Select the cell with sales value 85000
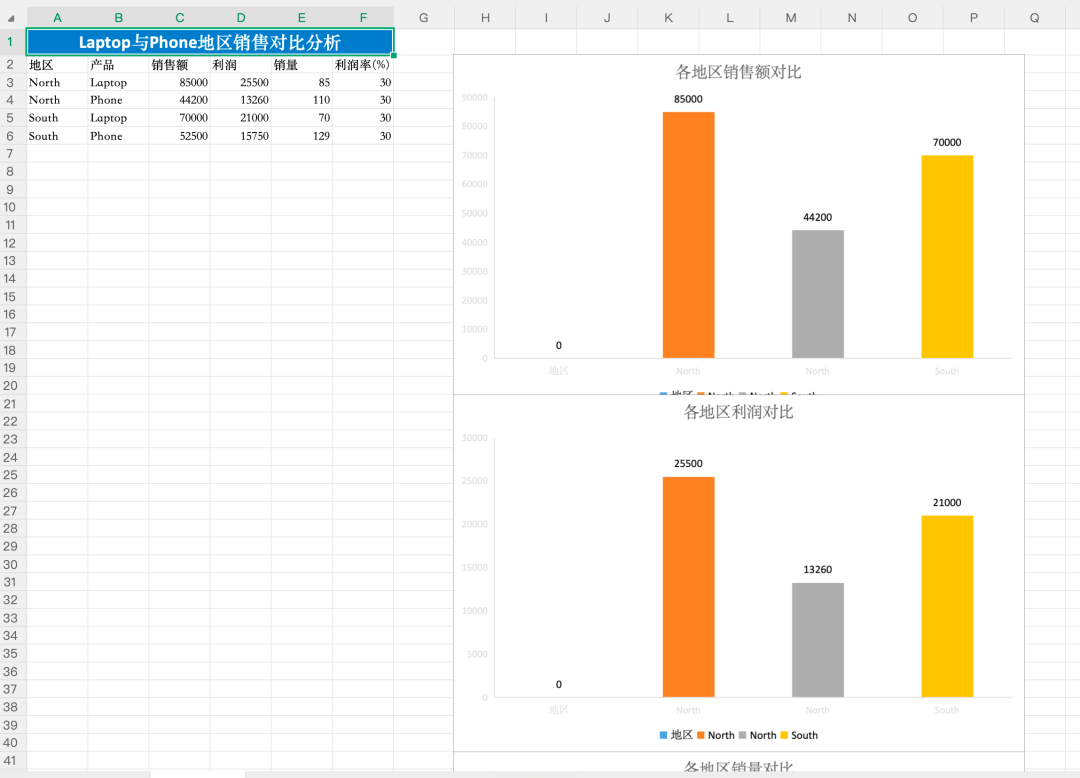 point(180,83)
